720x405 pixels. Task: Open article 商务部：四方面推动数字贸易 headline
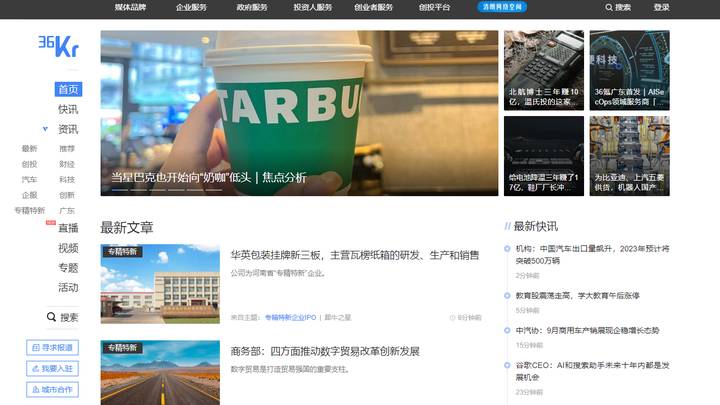(x=325, y=351)
